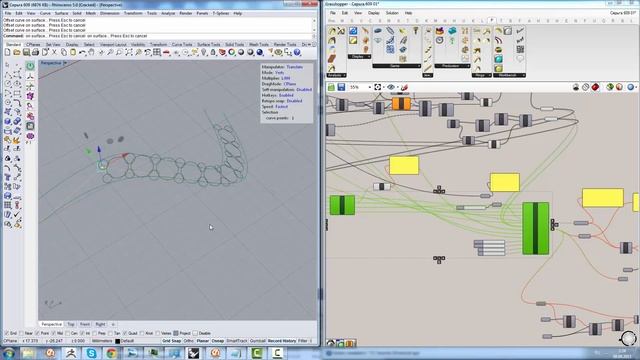Toggle the Perp osnap checkbox
The image size is (640, 360).
95,333
